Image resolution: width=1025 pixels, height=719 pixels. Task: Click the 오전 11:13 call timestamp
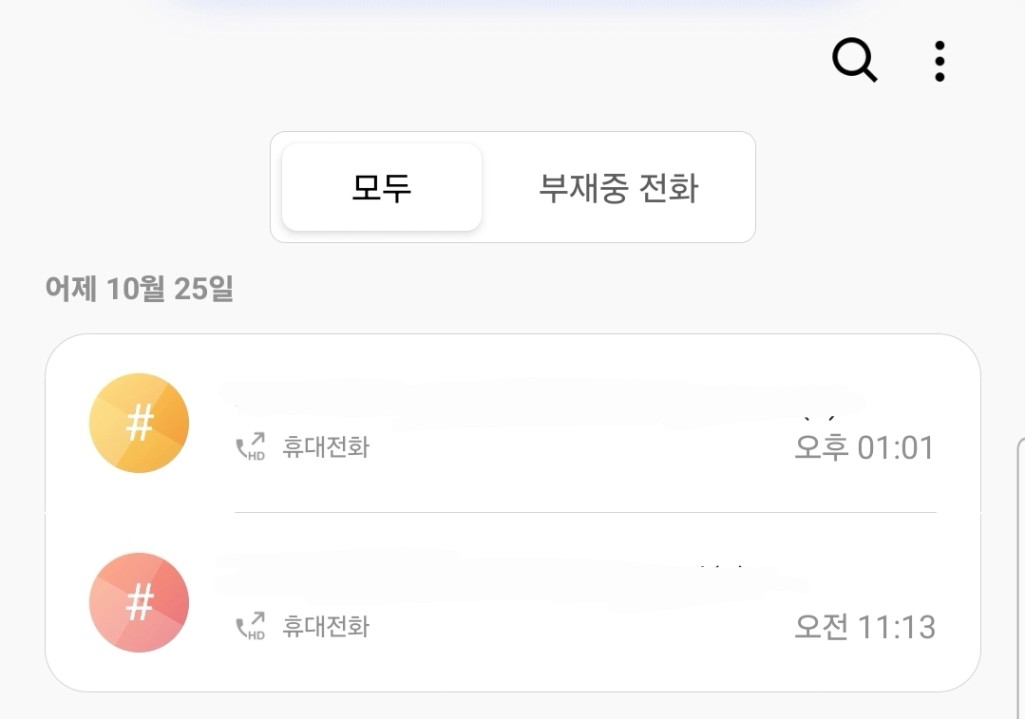click(864, 627)
